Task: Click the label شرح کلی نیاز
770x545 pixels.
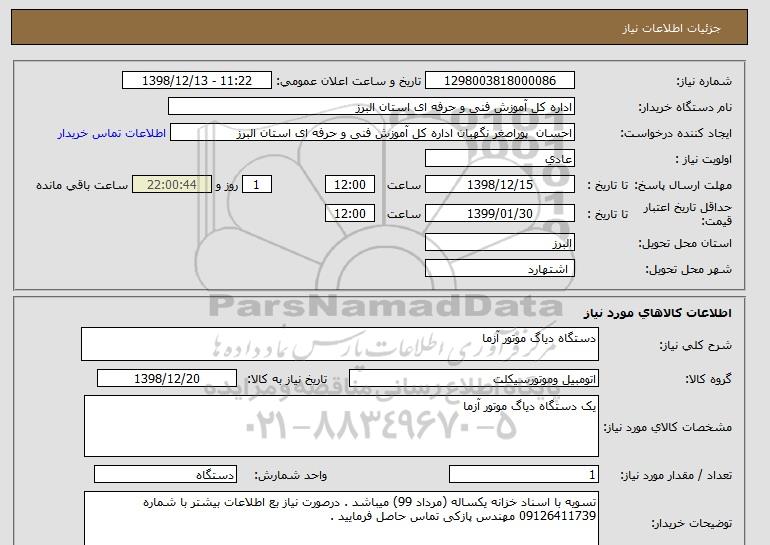Action: pos(695,345)
